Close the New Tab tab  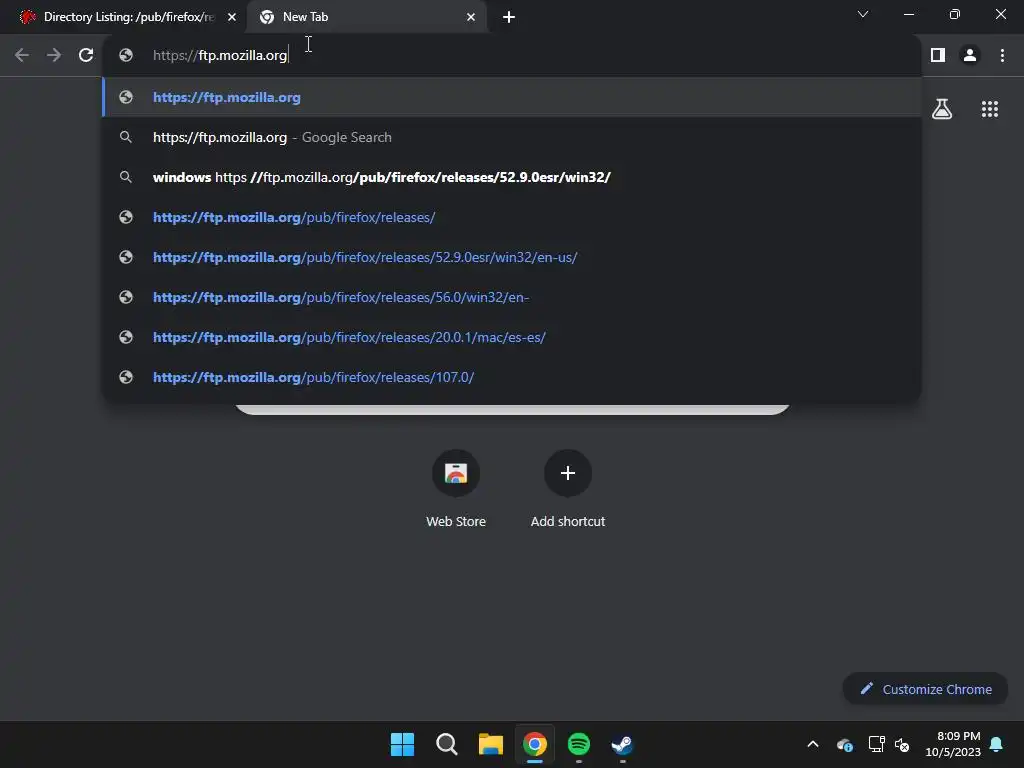click(471, 17)
